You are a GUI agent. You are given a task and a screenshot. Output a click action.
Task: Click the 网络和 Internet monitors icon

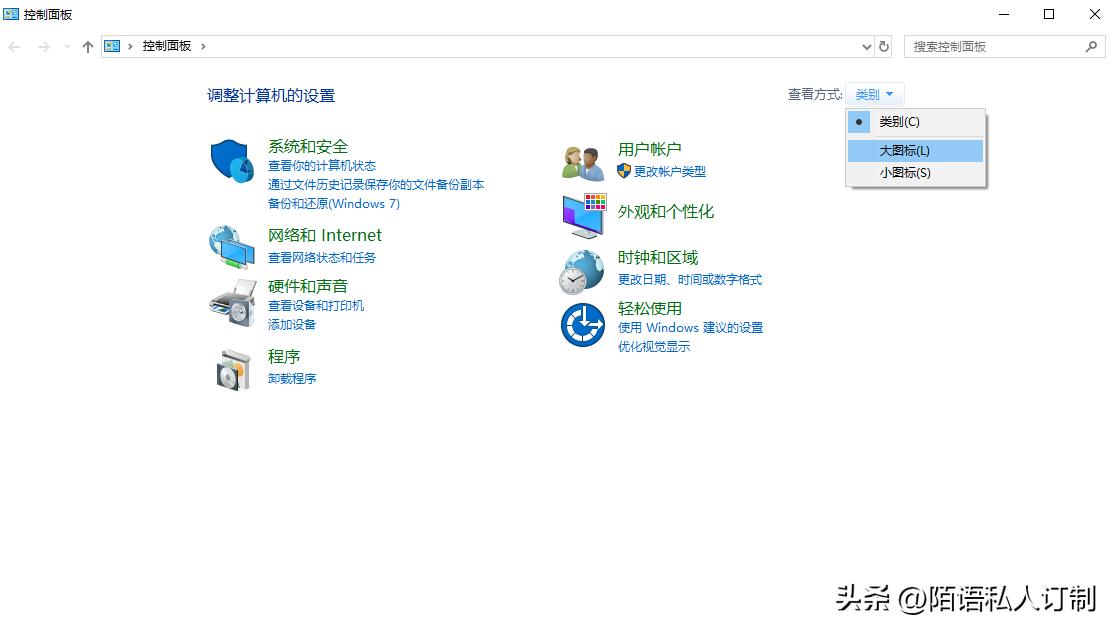click(231, 245)
